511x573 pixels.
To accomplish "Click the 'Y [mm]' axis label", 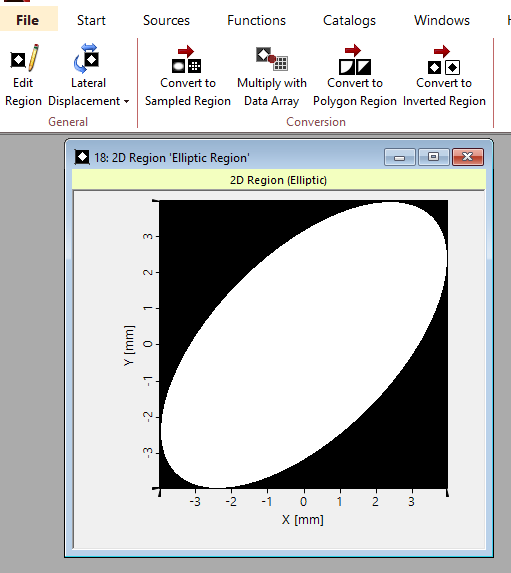I will [129, 345].
